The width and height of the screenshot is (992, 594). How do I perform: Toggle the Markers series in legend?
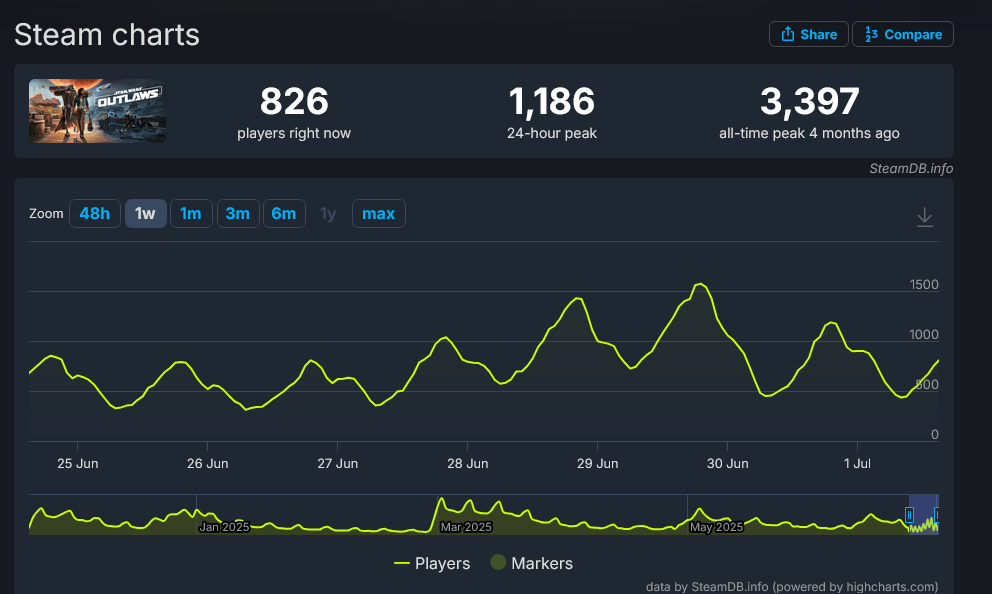(532, 563)
